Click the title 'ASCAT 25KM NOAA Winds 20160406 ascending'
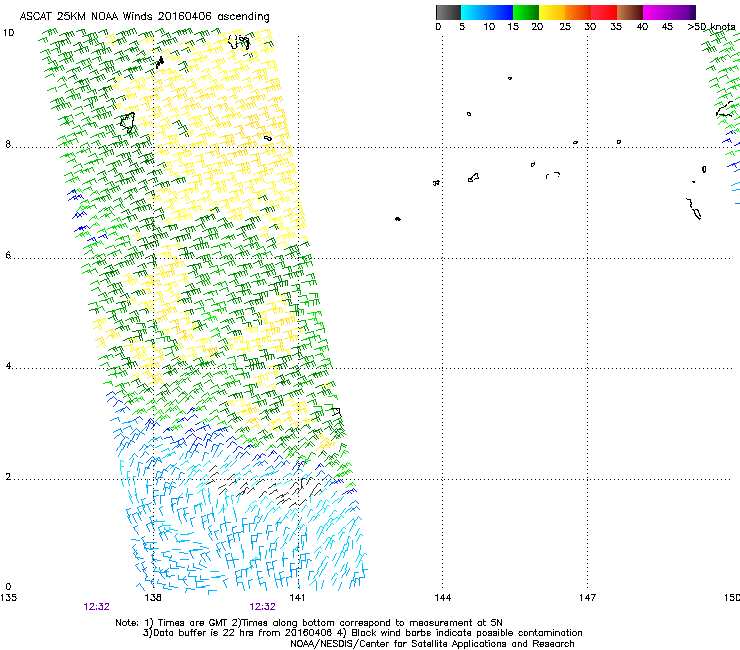Image resolution: width=740 pixels, height=650 pixels. pyautogui.click(x=144, y=17)
